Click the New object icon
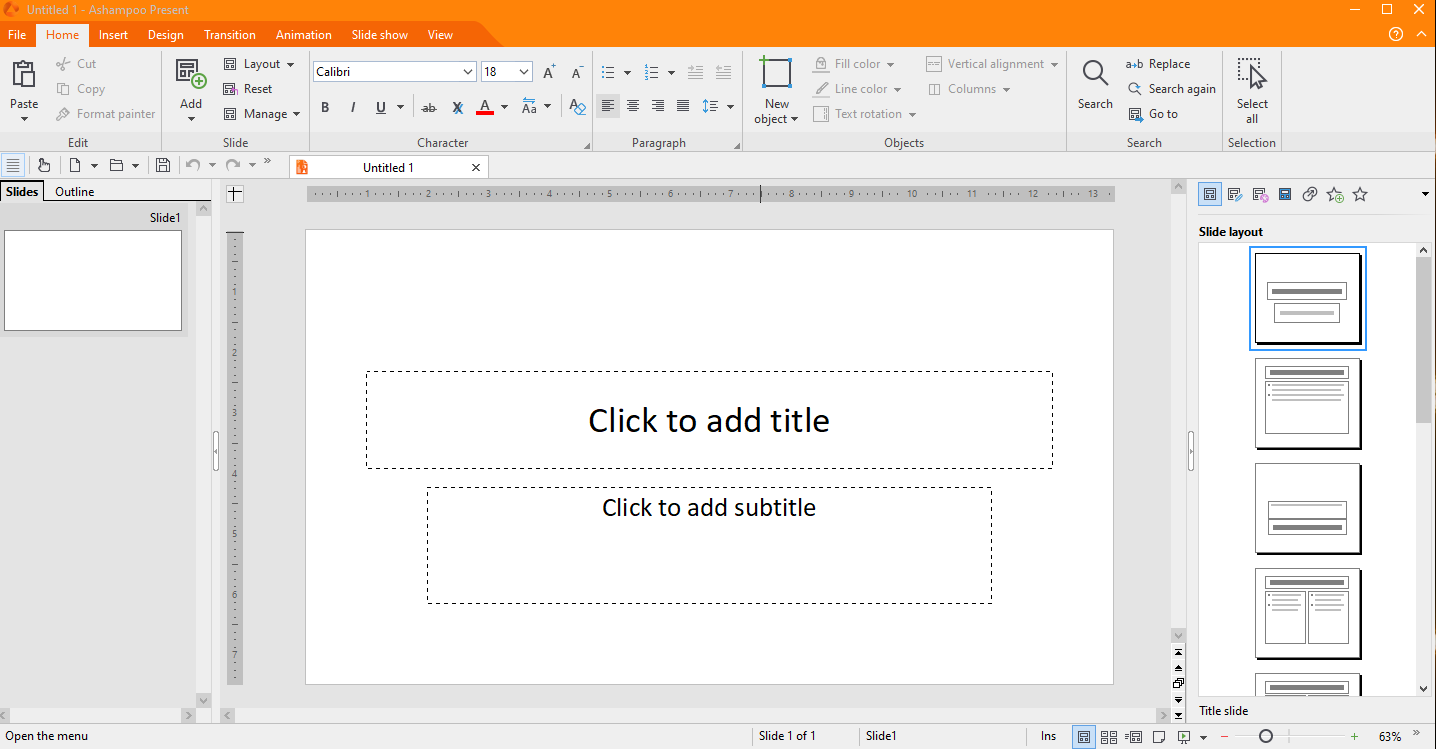The width and height of the screenshot is (1436, 749). coord(776,75)
